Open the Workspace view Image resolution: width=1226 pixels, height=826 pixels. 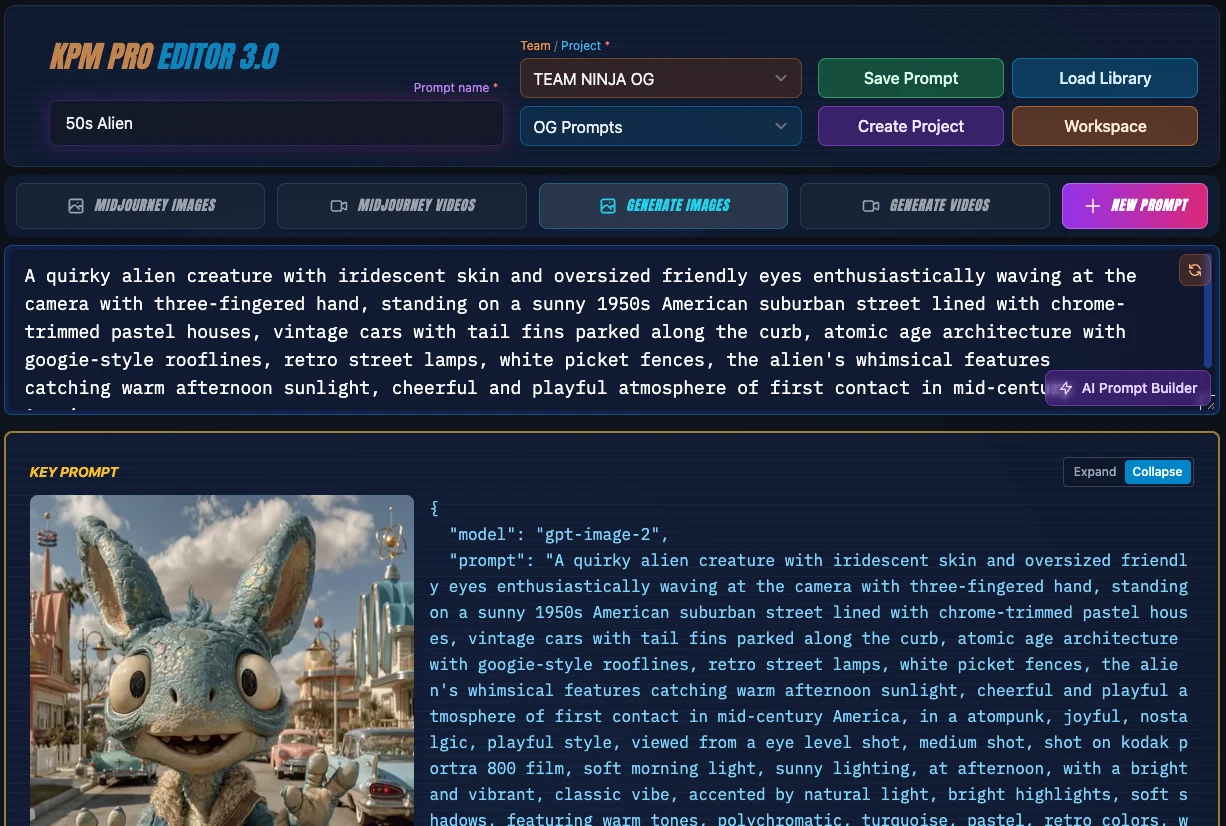click(x=1104, y=126)
